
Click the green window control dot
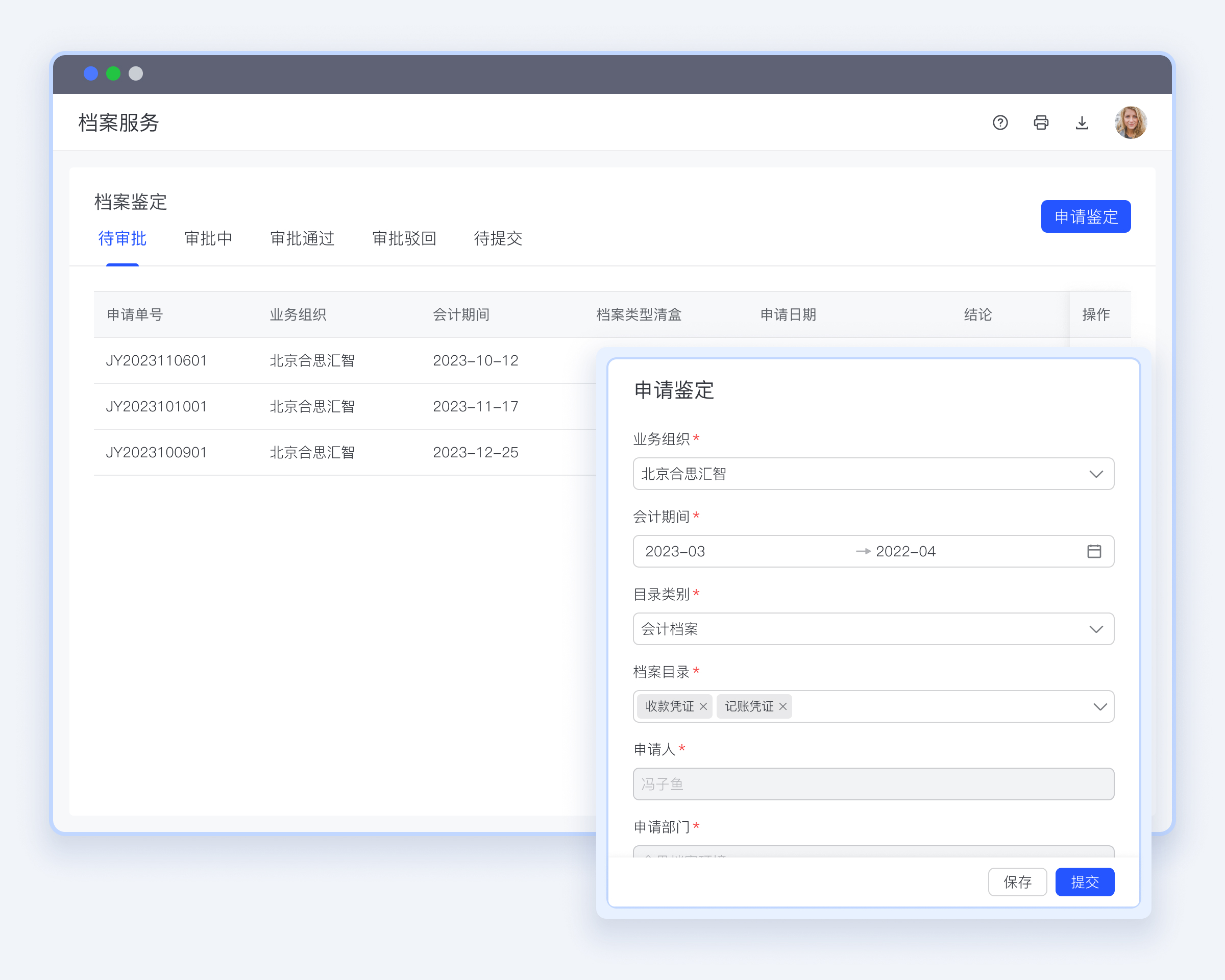(113, 73)
